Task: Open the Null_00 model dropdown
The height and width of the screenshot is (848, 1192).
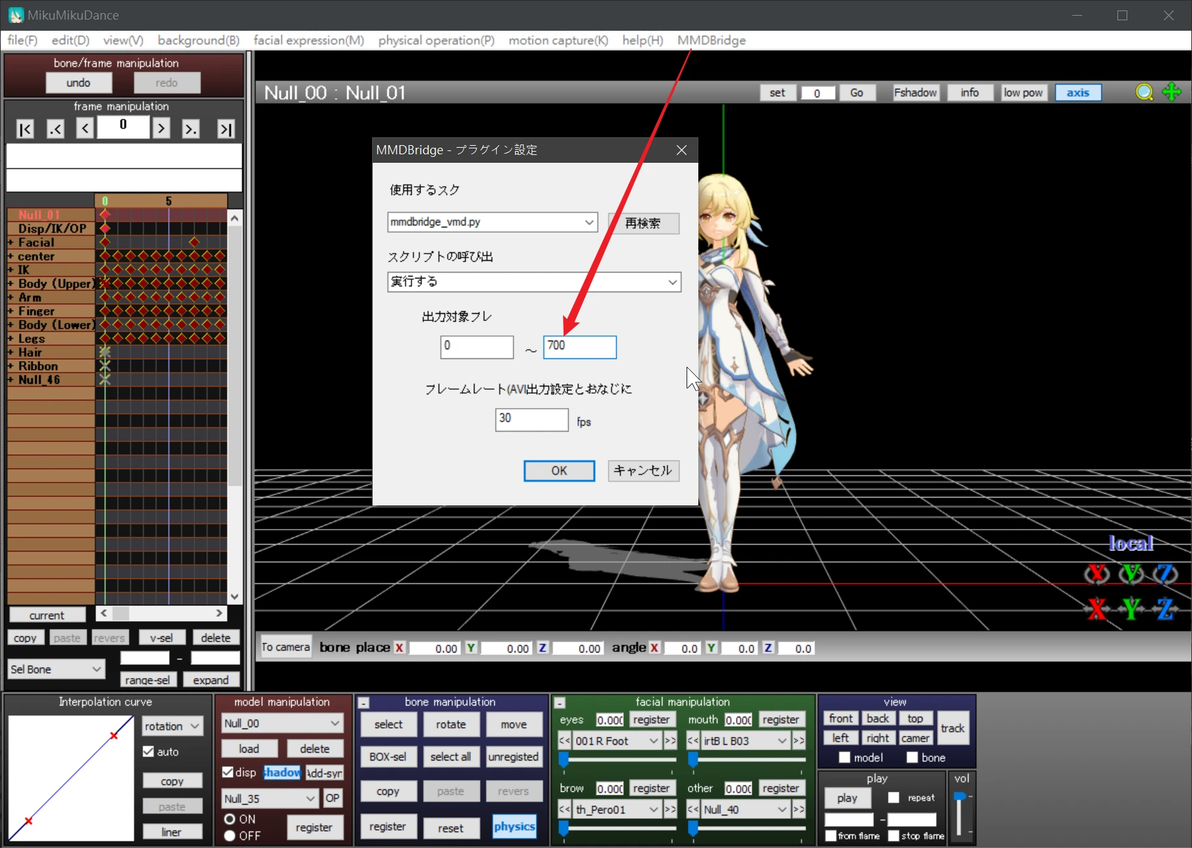Action: pos(281,723)
